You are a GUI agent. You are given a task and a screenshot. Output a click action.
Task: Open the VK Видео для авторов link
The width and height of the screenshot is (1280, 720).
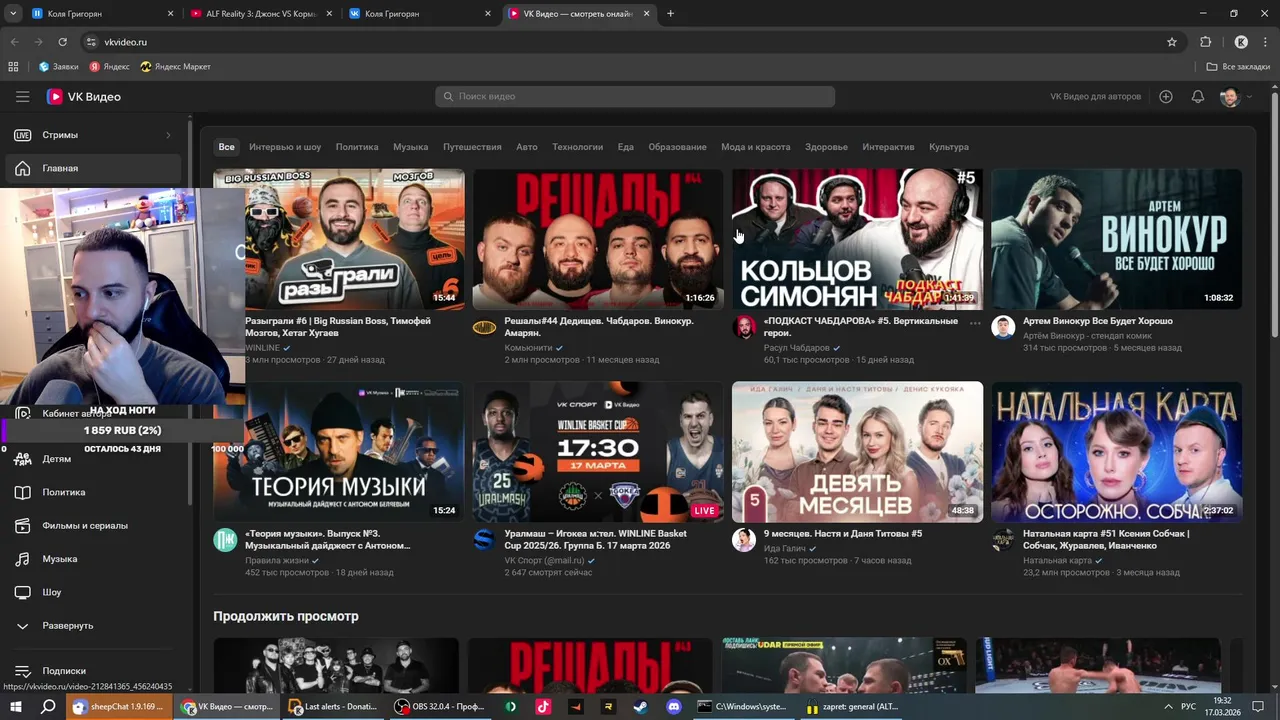pyautogui.click(x=1095, y=97)
